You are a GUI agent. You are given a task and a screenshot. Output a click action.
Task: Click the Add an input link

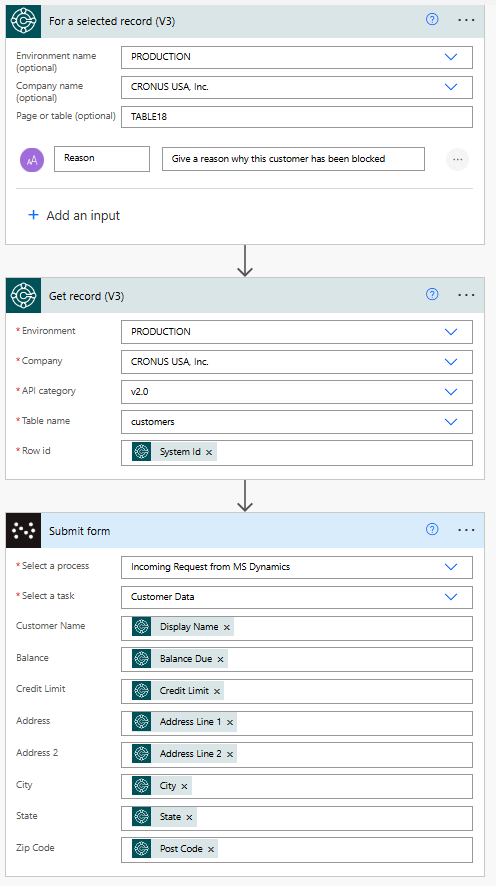point(74,215)
